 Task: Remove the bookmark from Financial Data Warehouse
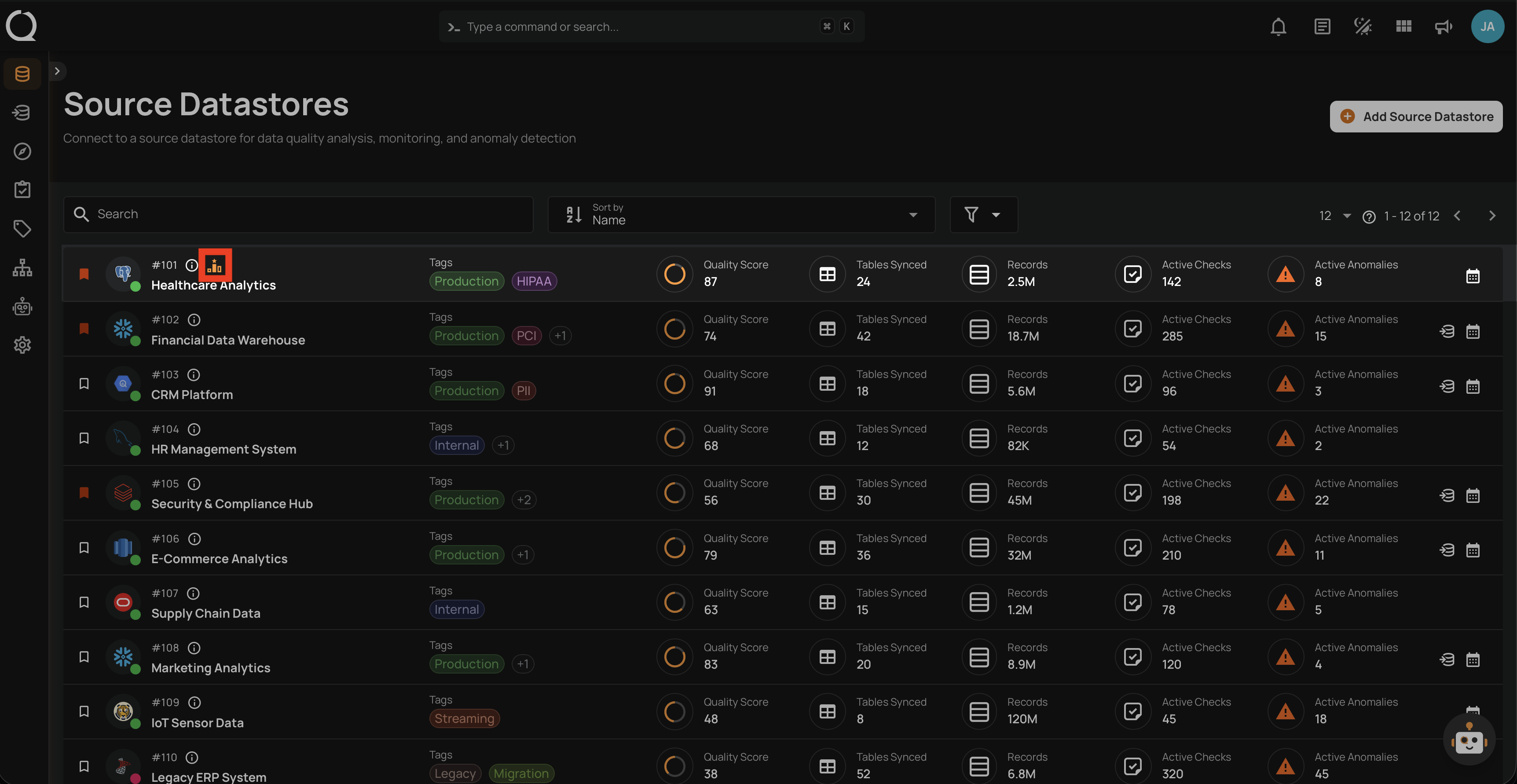pyautogui.click(x=84, y=329)
